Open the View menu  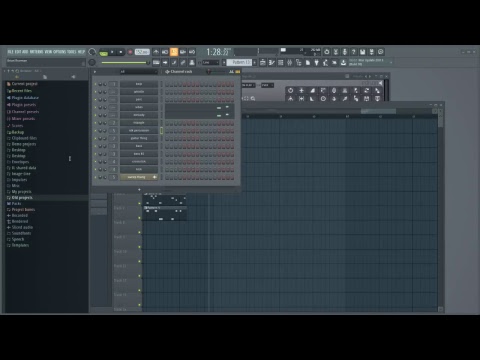click(48, 52)
